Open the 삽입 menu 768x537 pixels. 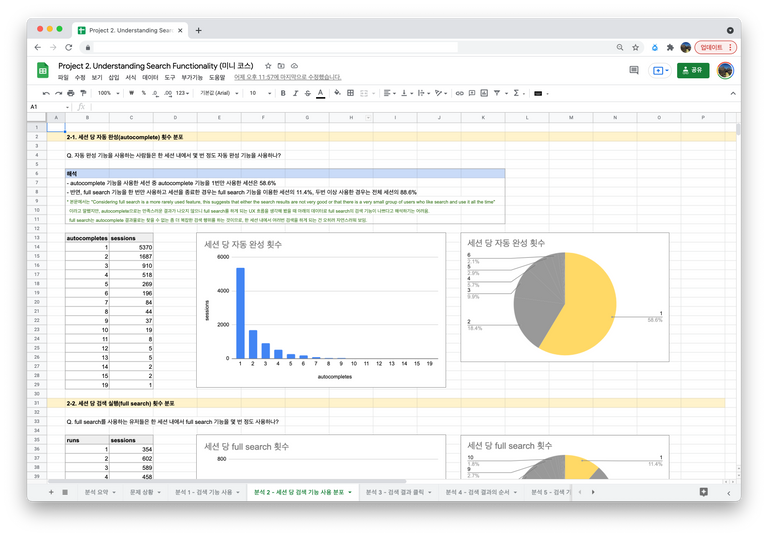(x=114, y=77)
